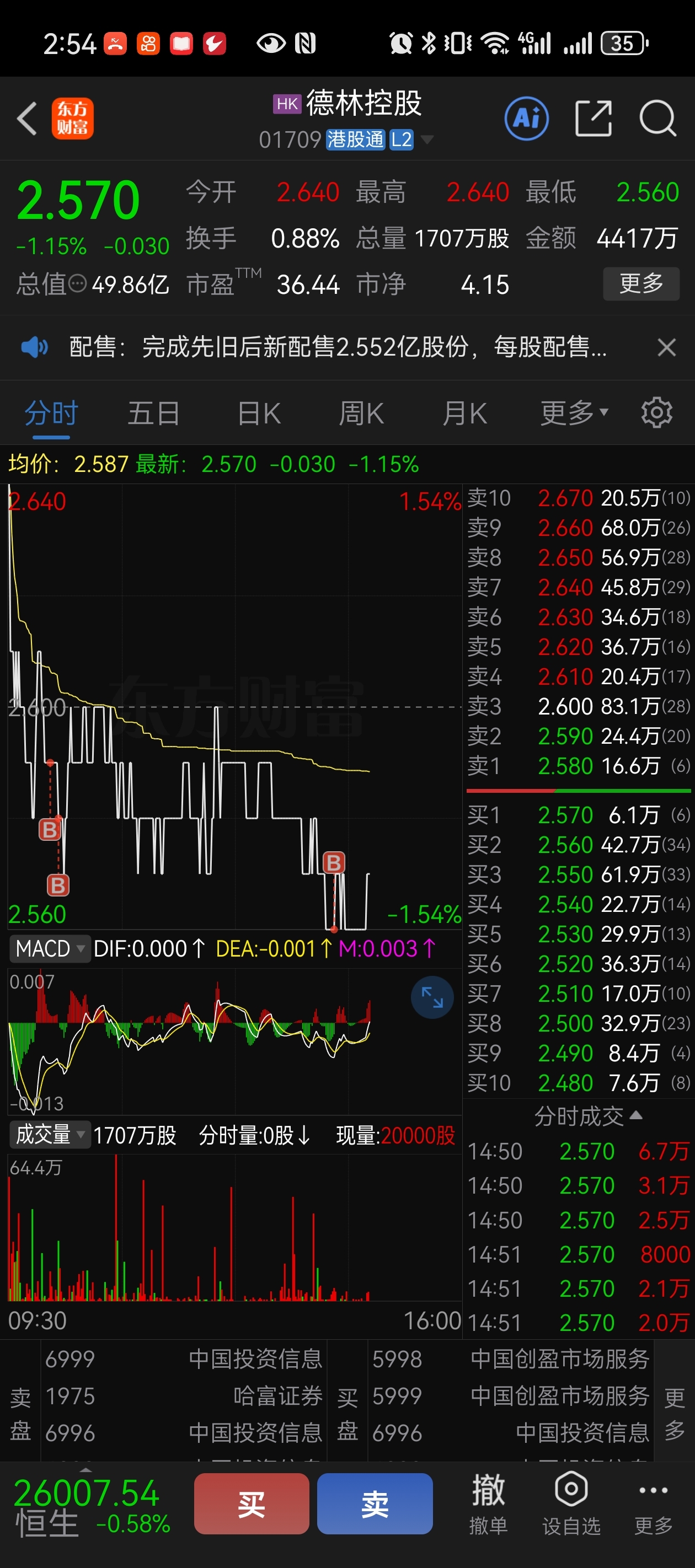The width and height of the screenshot is (695, 1568).
Task: Open the MACD indicator dropdown
Action: pyautogui.click(x=50, y=948)
